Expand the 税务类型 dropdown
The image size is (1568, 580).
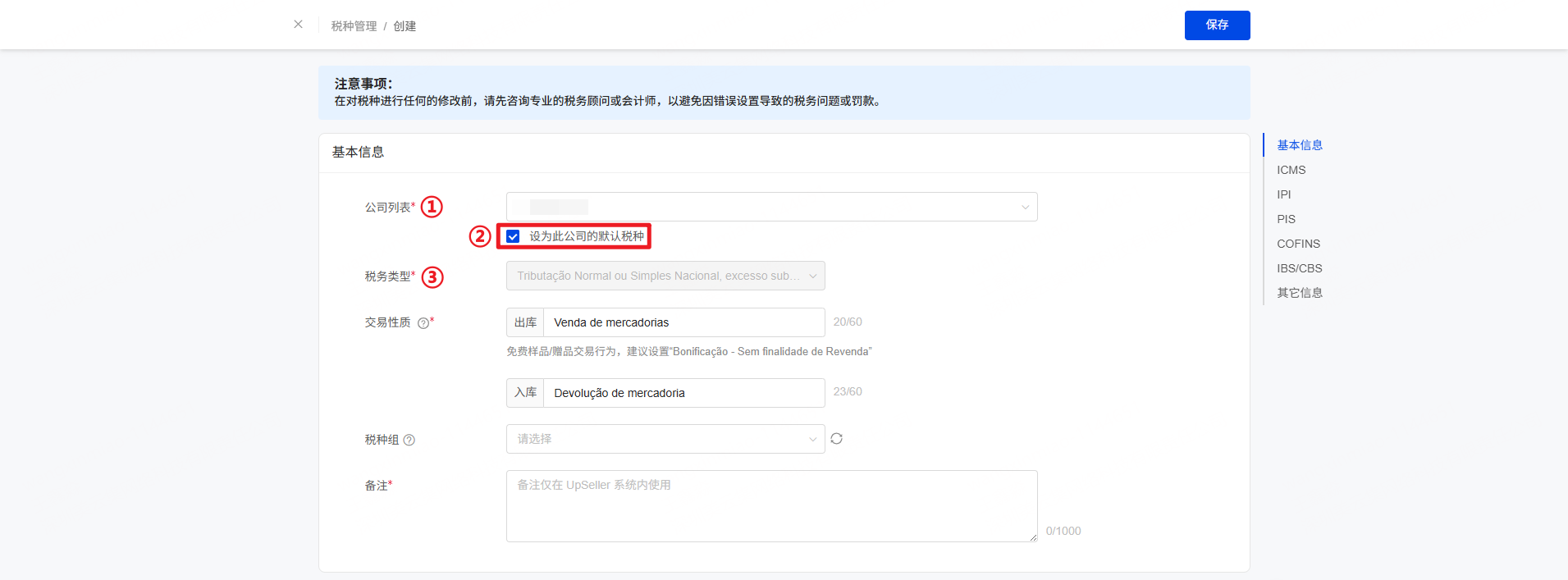pyautogui.click(x=665, y=276)
